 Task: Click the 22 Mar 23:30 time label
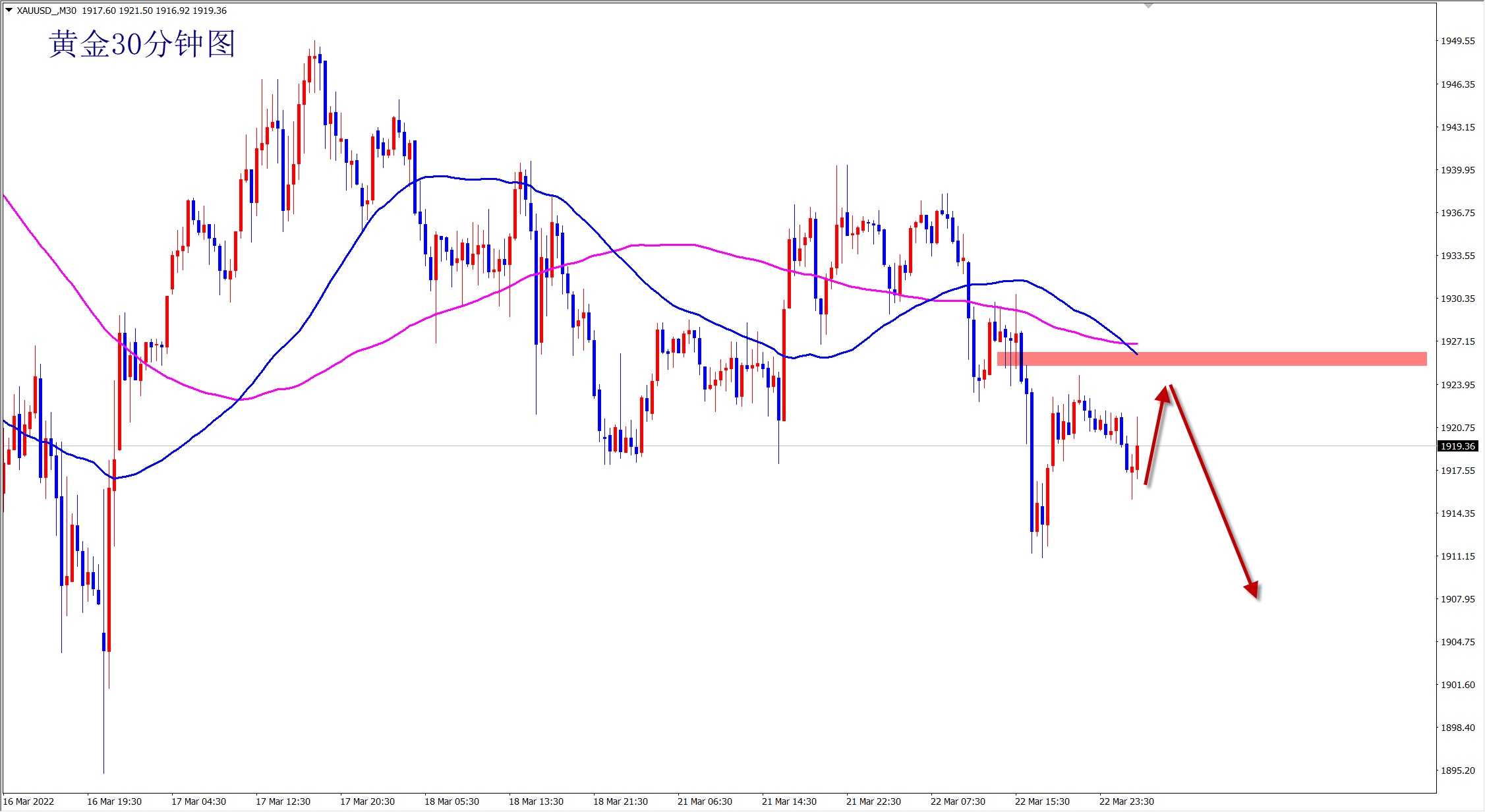1126,801
